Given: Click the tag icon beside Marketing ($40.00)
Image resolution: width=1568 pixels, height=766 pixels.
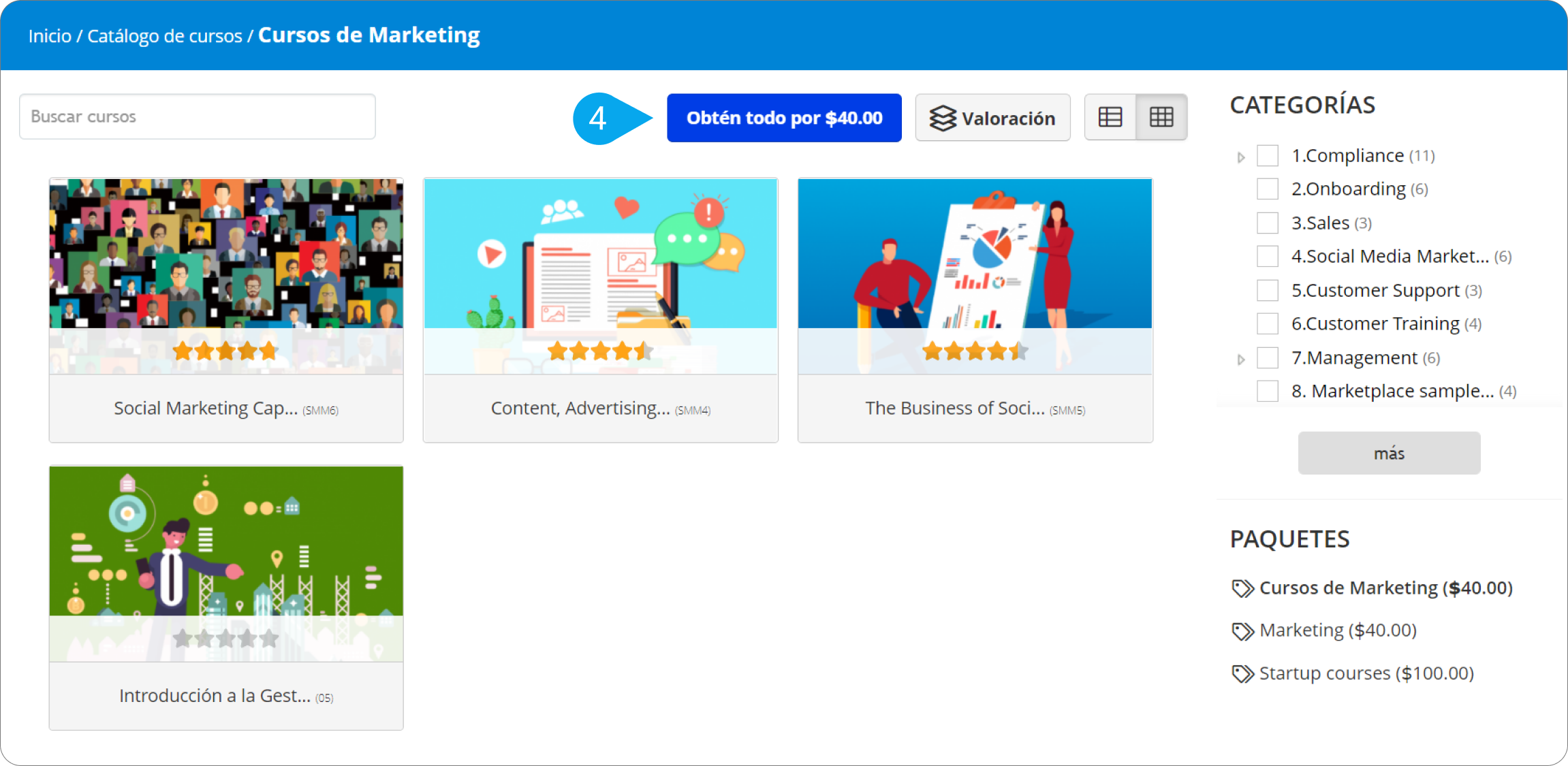Looking at the screenshot, I should 1242,631.
